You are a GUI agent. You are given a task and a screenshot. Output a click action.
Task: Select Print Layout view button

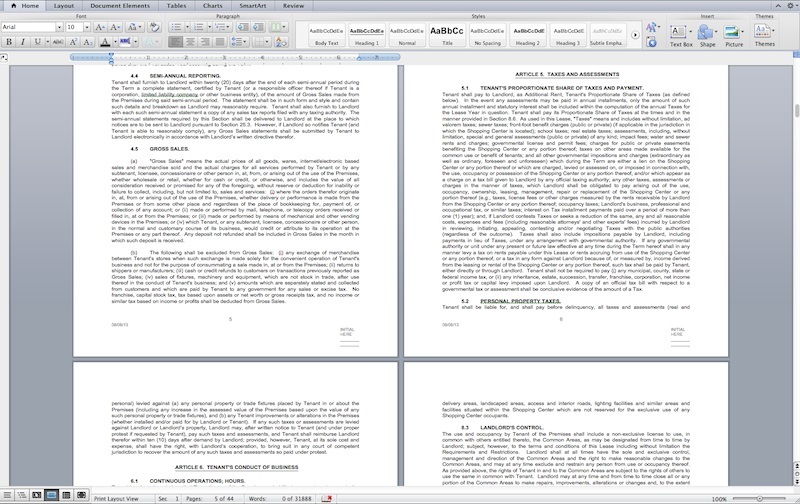pos(52,495)
